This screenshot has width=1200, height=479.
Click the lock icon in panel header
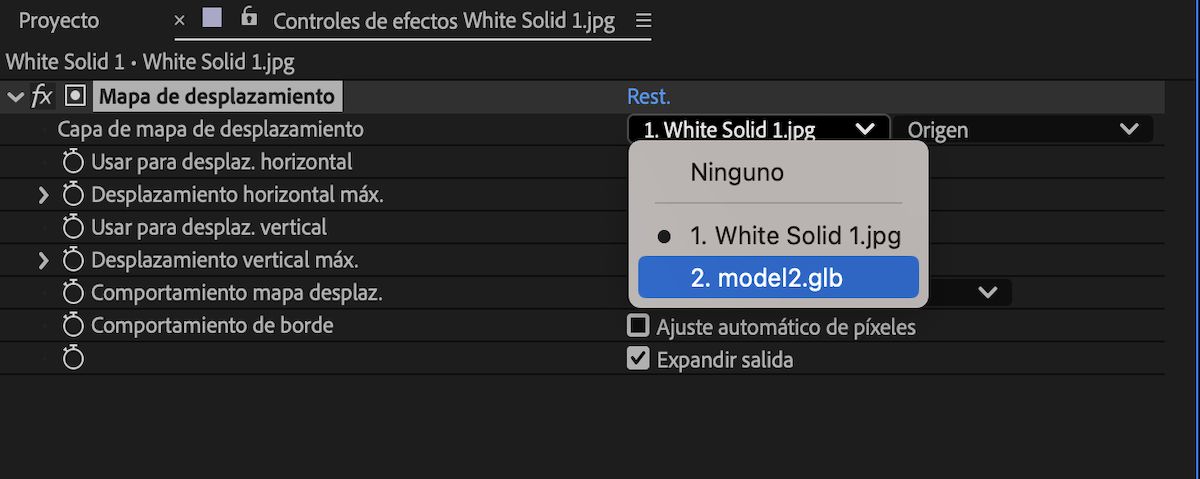pyautogui.click(x=249, y=18)
